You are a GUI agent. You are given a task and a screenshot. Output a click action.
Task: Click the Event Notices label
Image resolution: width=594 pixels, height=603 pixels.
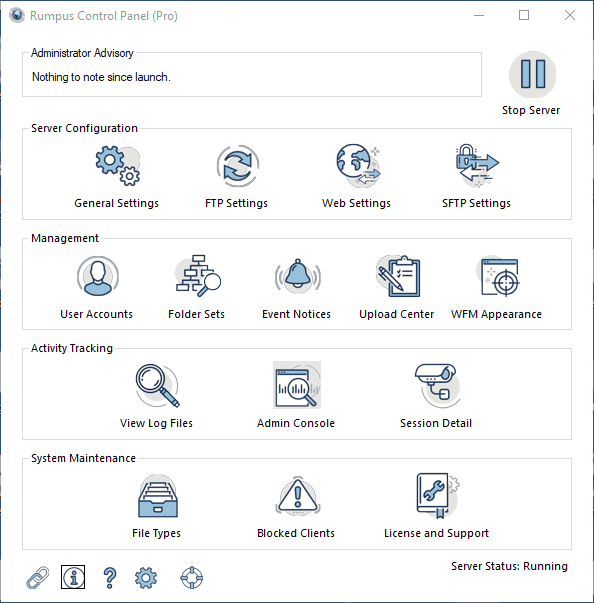click(x=296, y=314)
